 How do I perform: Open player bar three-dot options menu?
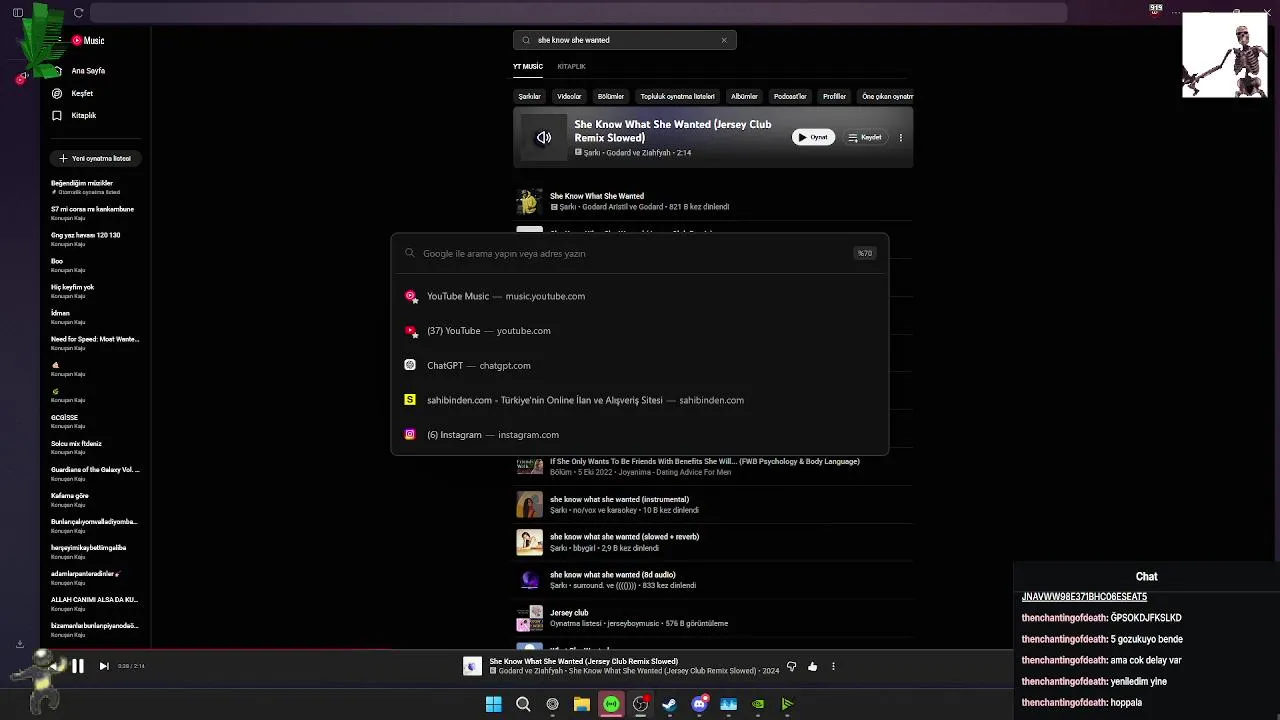(833, 666)
